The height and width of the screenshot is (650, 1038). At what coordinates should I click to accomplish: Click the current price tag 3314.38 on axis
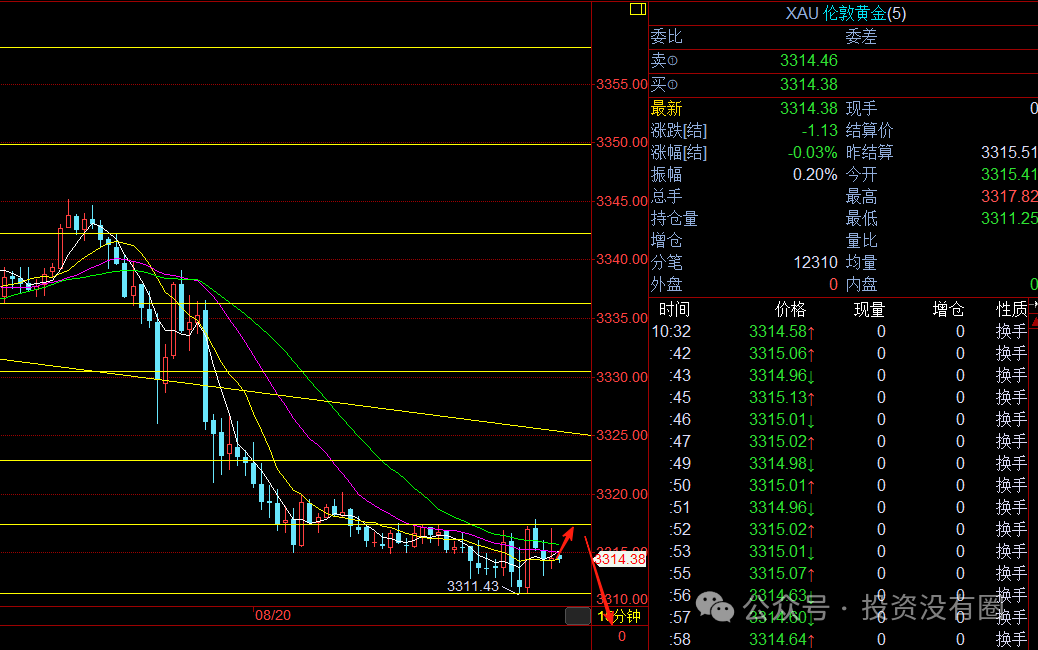tap(620, 559)
